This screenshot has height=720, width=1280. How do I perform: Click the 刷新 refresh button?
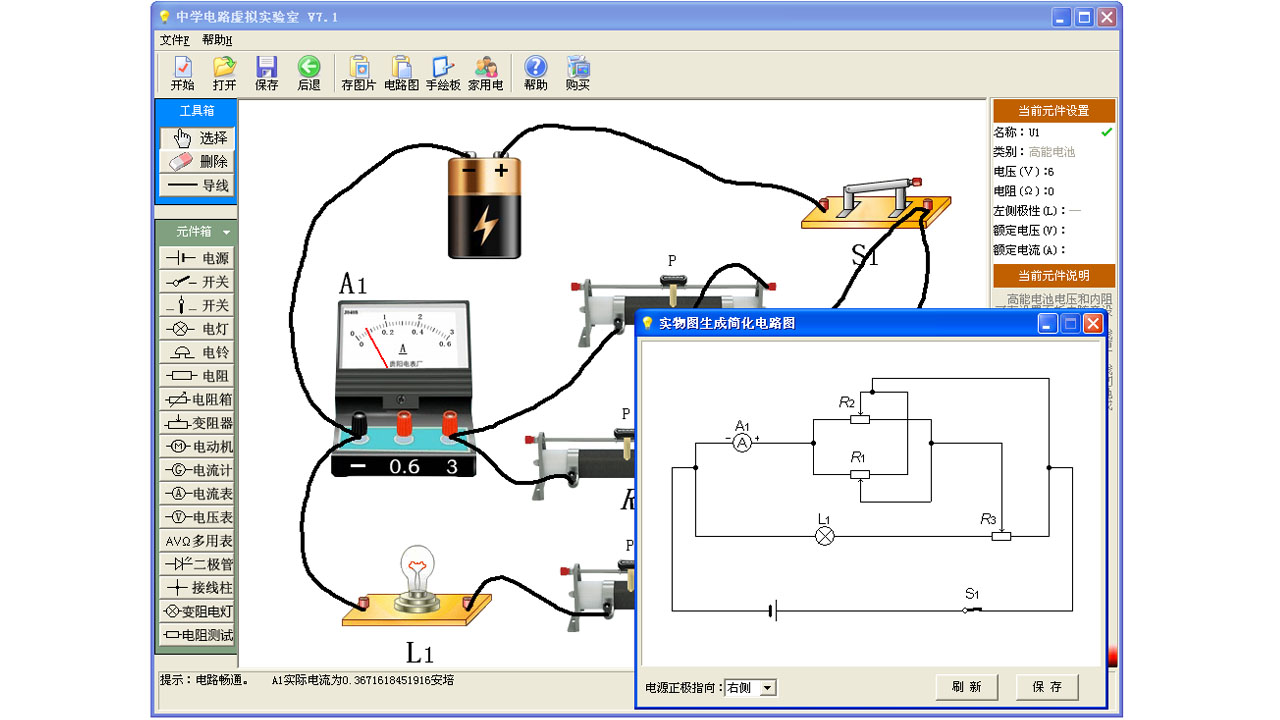pyautogui.click(x=966, y=687)
